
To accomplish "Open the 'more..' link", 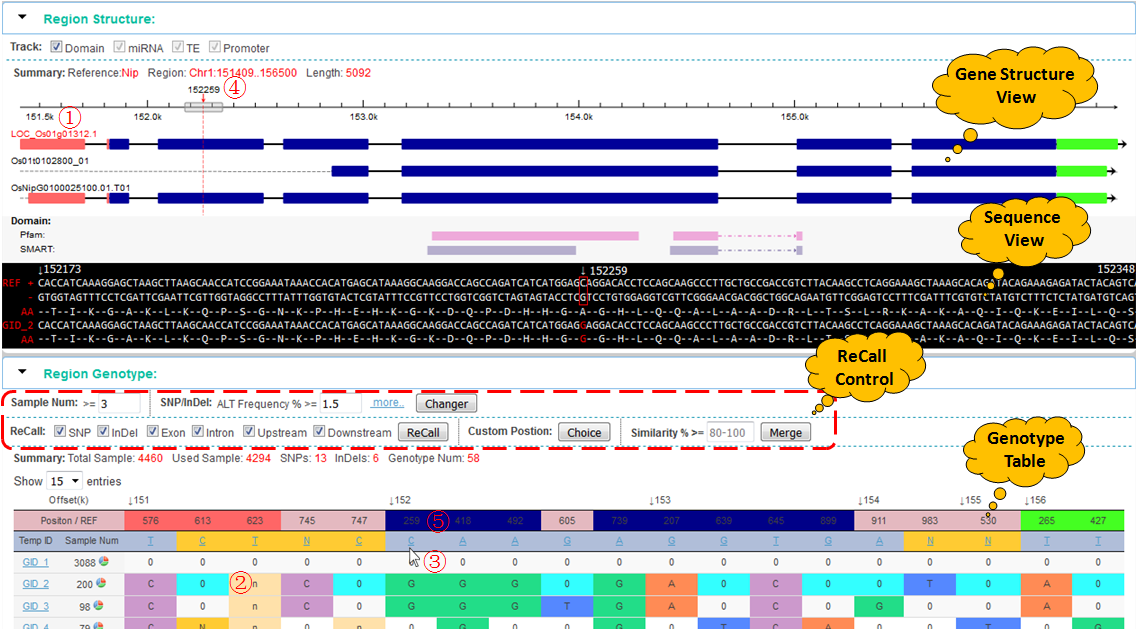I will pos(388,402).
